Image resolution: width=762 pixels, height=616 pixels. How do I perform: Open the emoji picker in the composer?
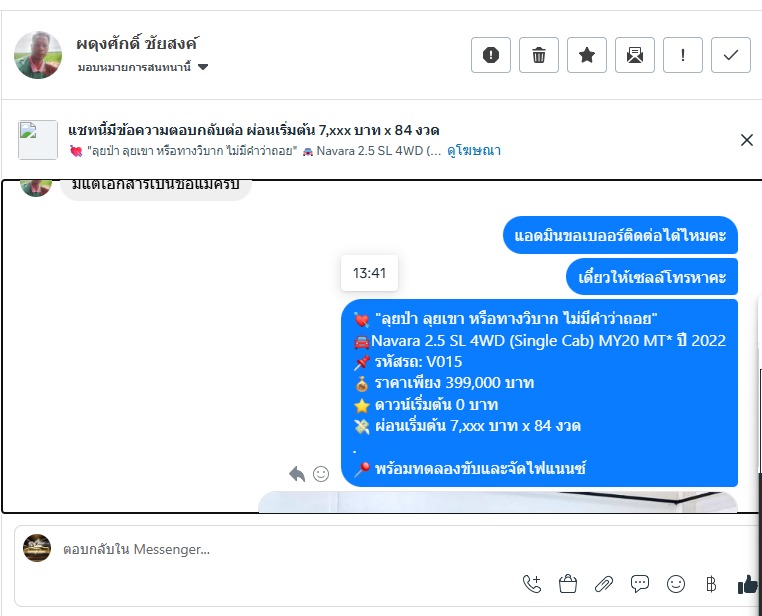click(675, 583)
